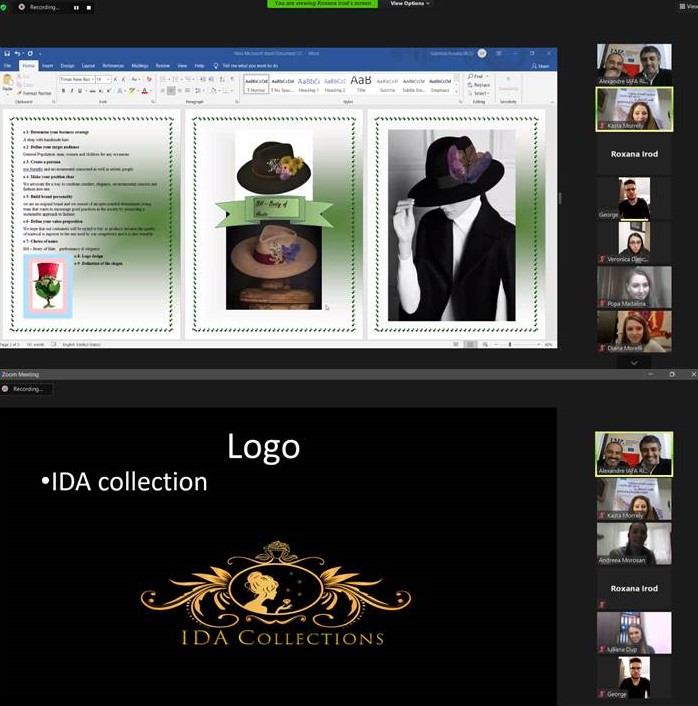Open the View Options dropdown
The image size is (698, 706).
tap(409, 3)
